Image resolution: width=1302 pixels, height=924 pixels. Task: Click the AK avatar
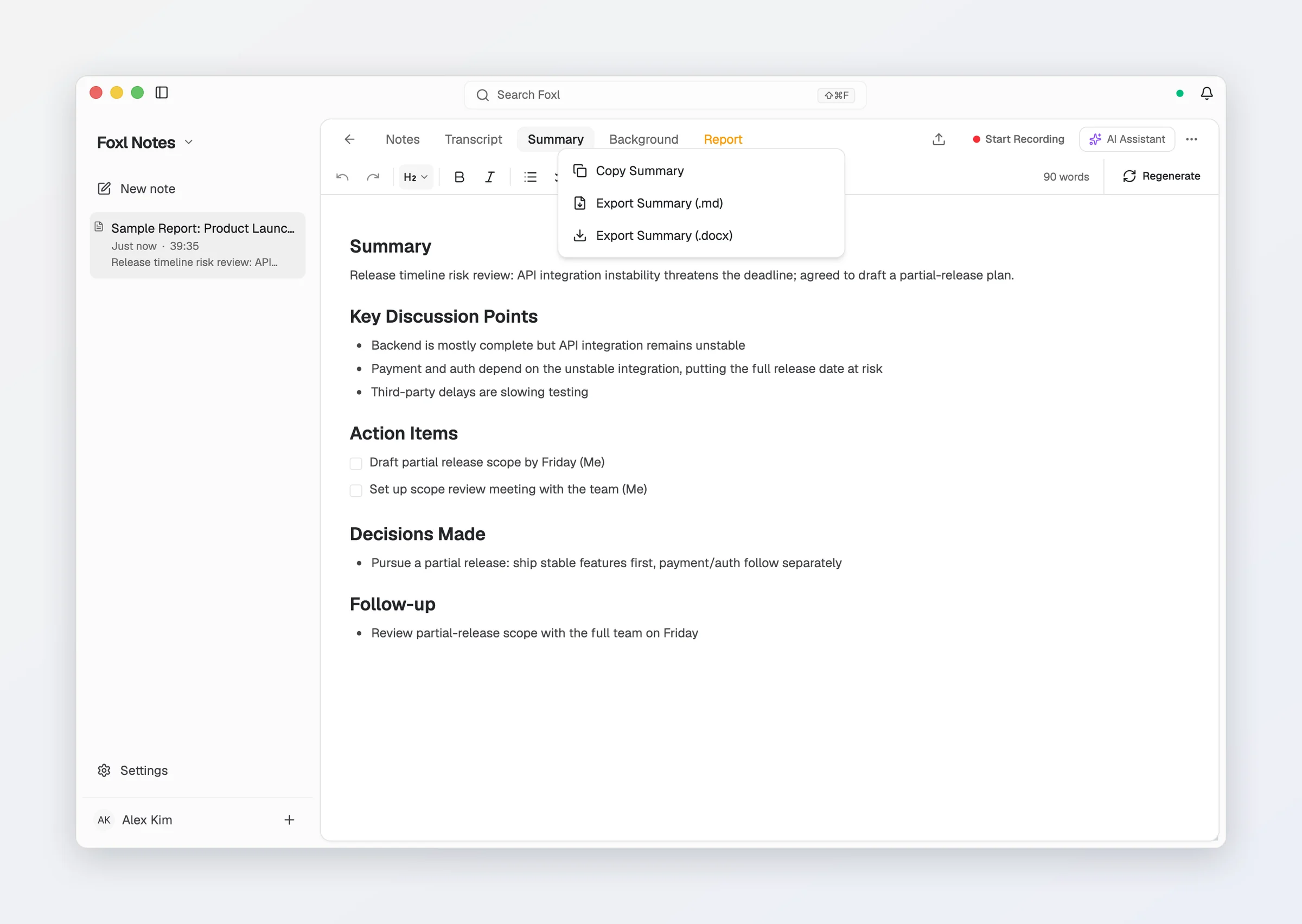104,820
